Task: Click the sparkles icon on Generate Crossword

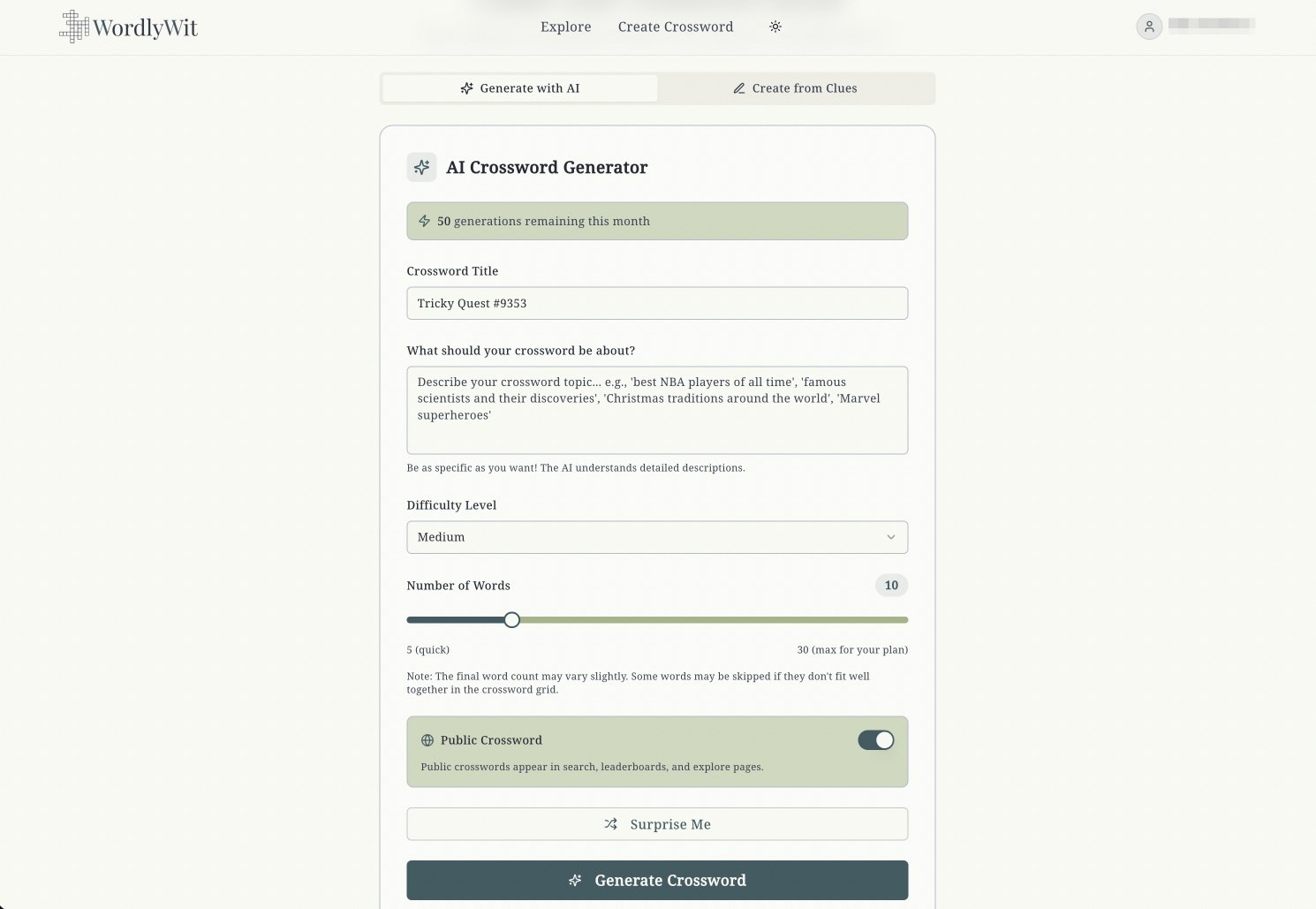Action: (575, 880)
